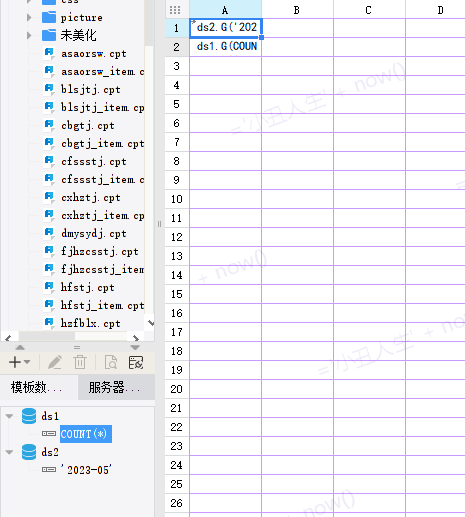Select column A header
Image resolution: width=465 pixels, height=517 pixels.
click(x=225, y=10)
